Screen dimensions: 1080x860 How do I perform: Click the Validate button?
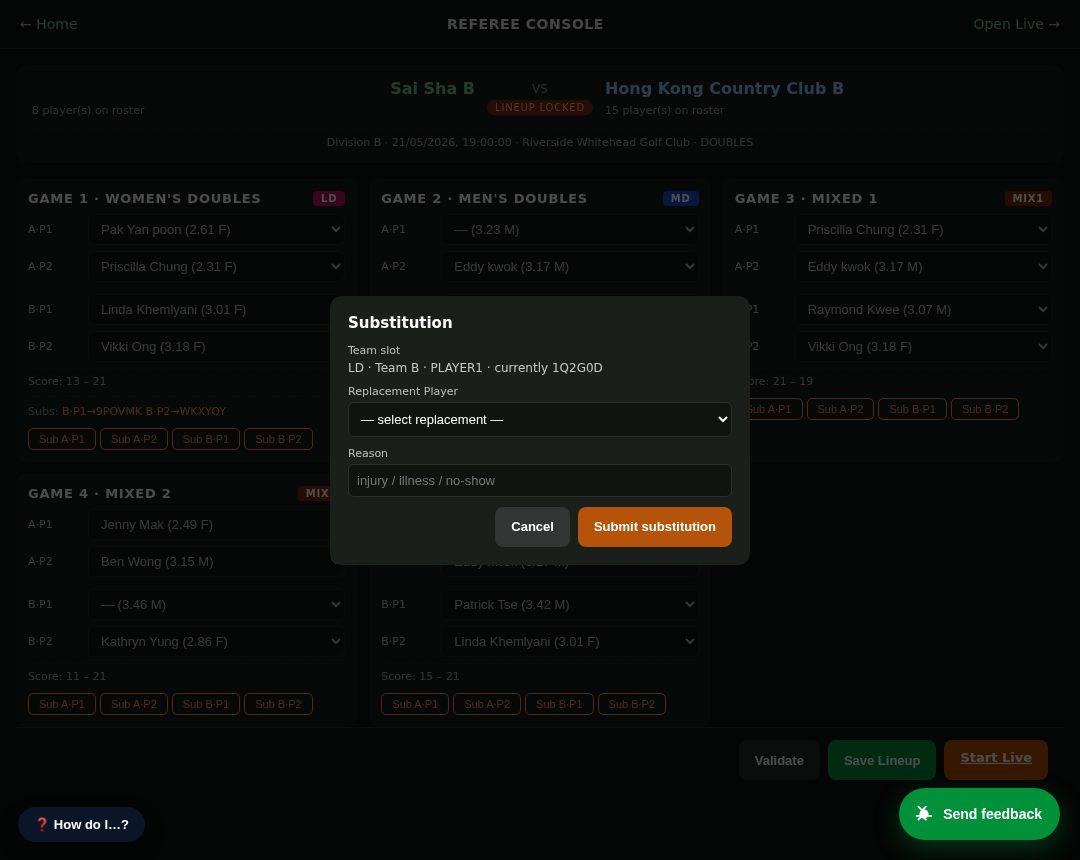pos(779,760)
